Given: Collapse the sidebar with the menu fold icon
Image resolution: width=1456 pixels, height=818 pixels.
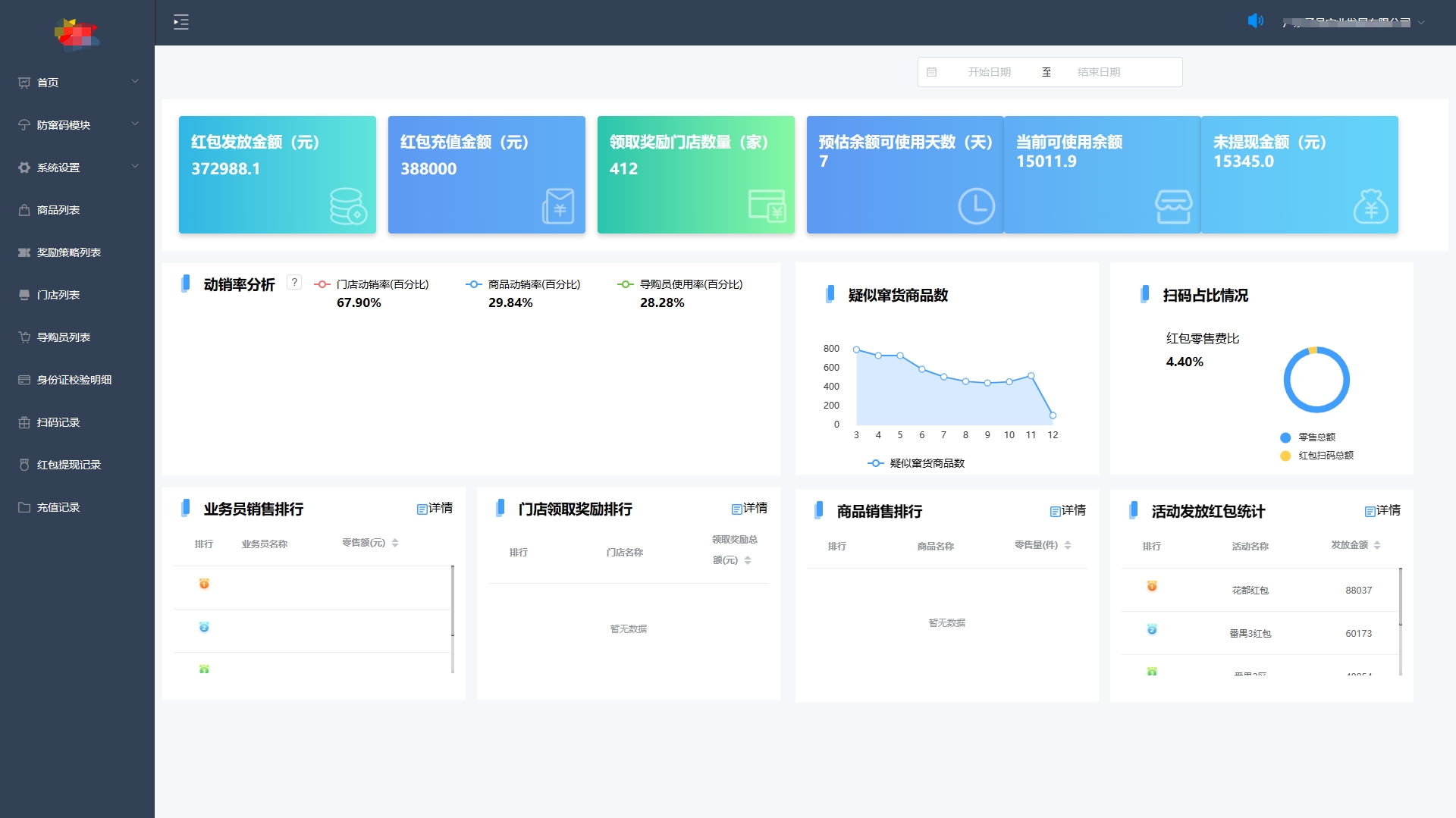Looking at the screenshot, I should pyautogui.click(x=181, y=22).
